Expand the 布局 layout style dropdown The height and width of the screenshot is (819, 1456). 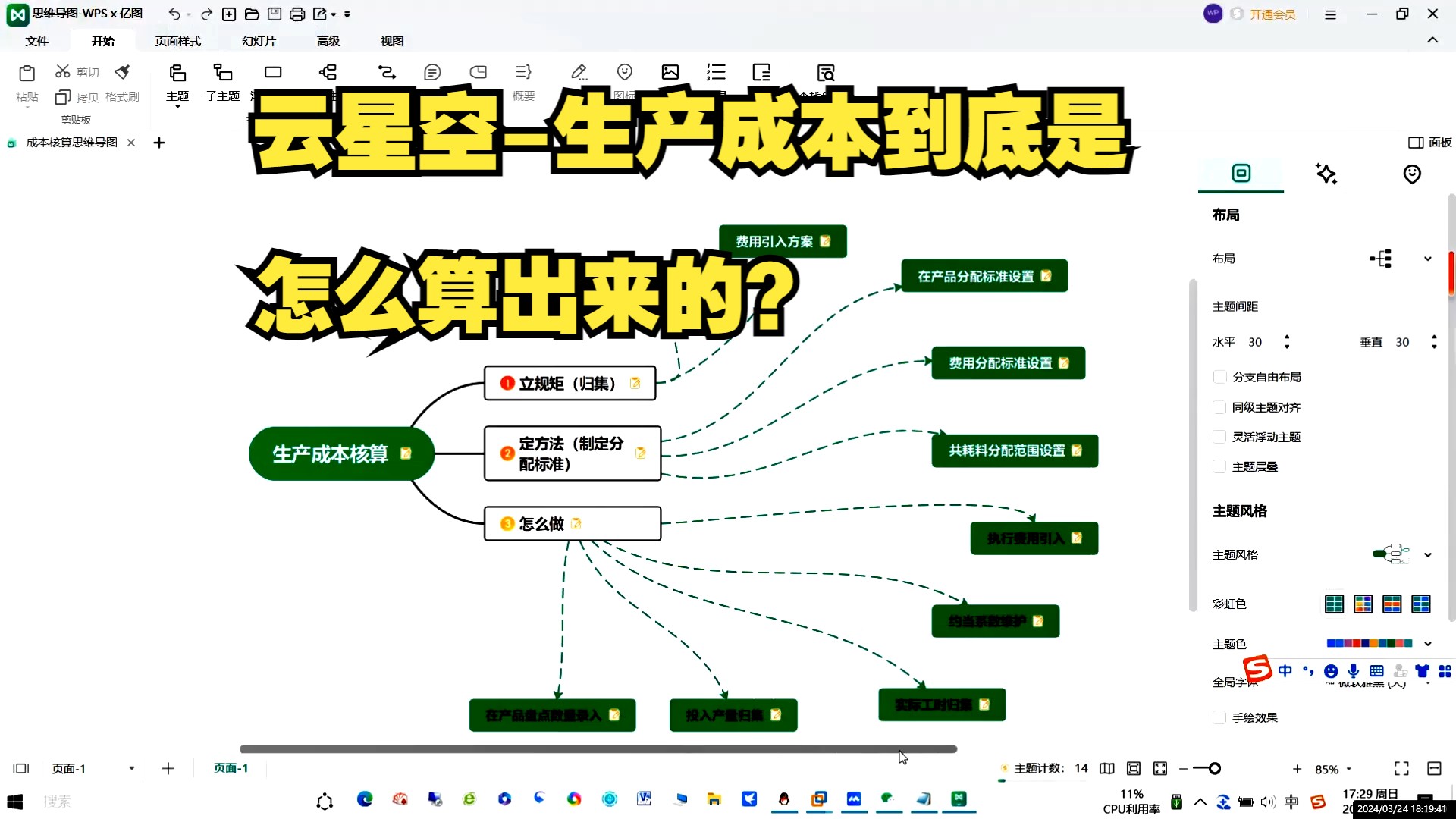(1429, 259)
